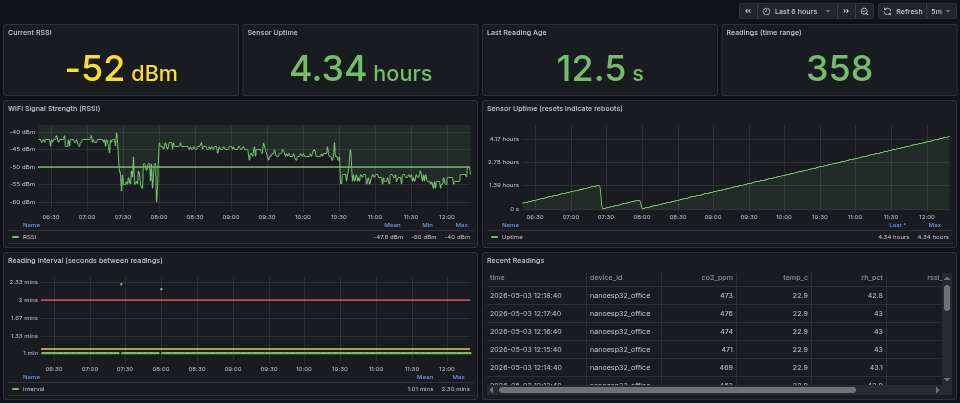Click the Name header in the RSSI legend

tap(31, 225)
